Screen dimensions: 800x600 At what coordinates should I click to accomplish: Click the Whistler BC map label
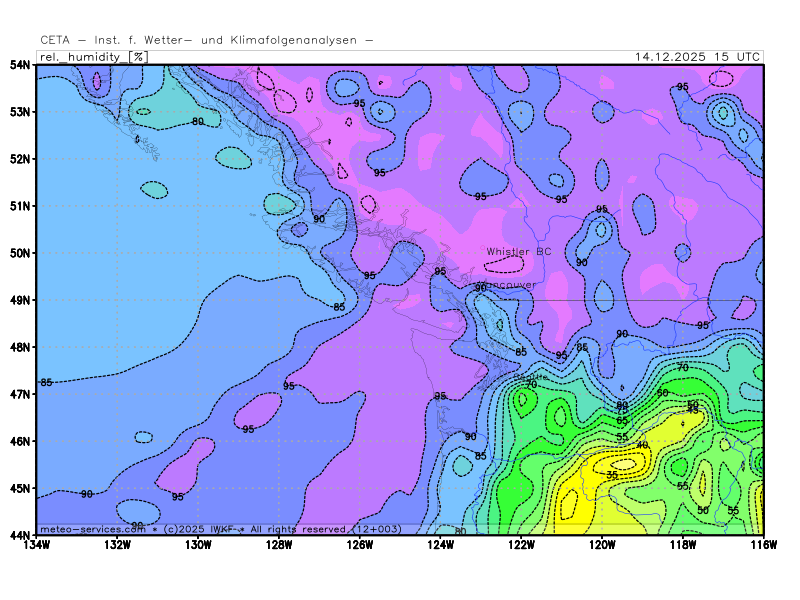pos(518,251)
